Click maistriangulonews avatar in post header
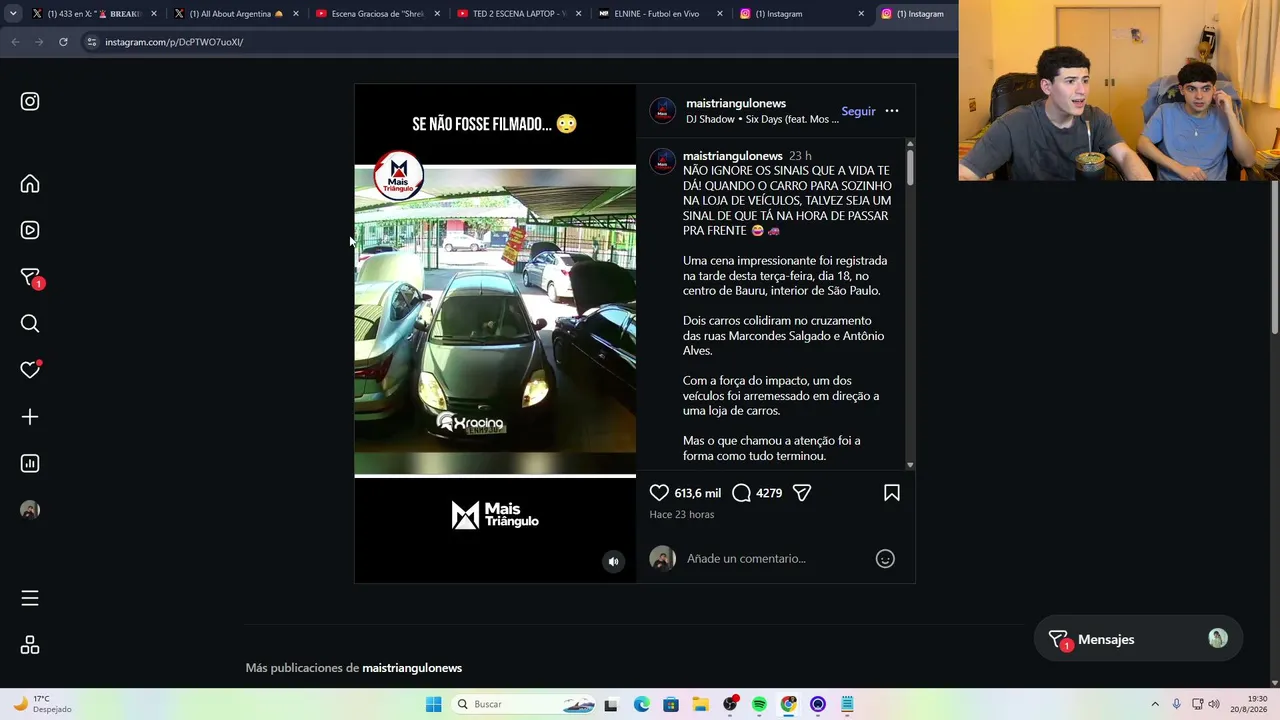Viewport: 1280px width, 720px height. coord(663,111)
